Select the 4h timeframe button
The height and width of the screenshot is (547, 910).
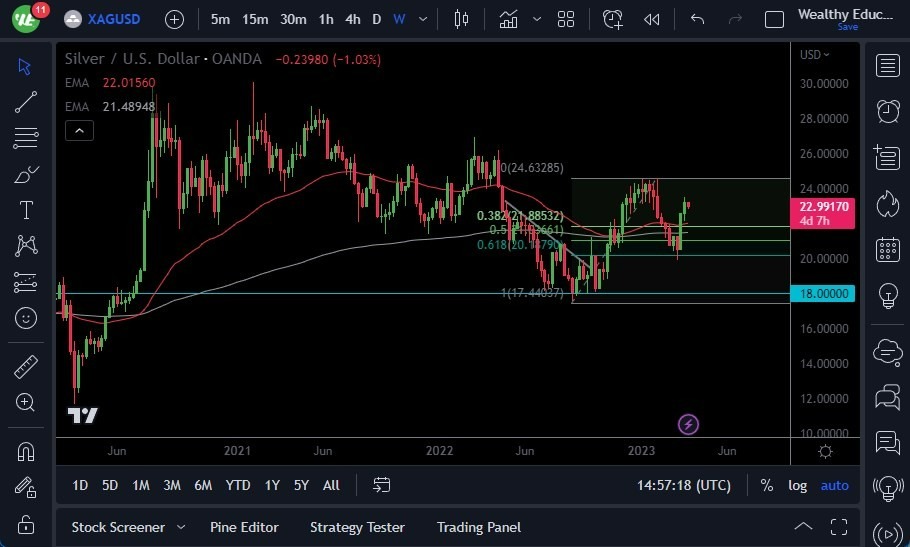coord(352,19)
